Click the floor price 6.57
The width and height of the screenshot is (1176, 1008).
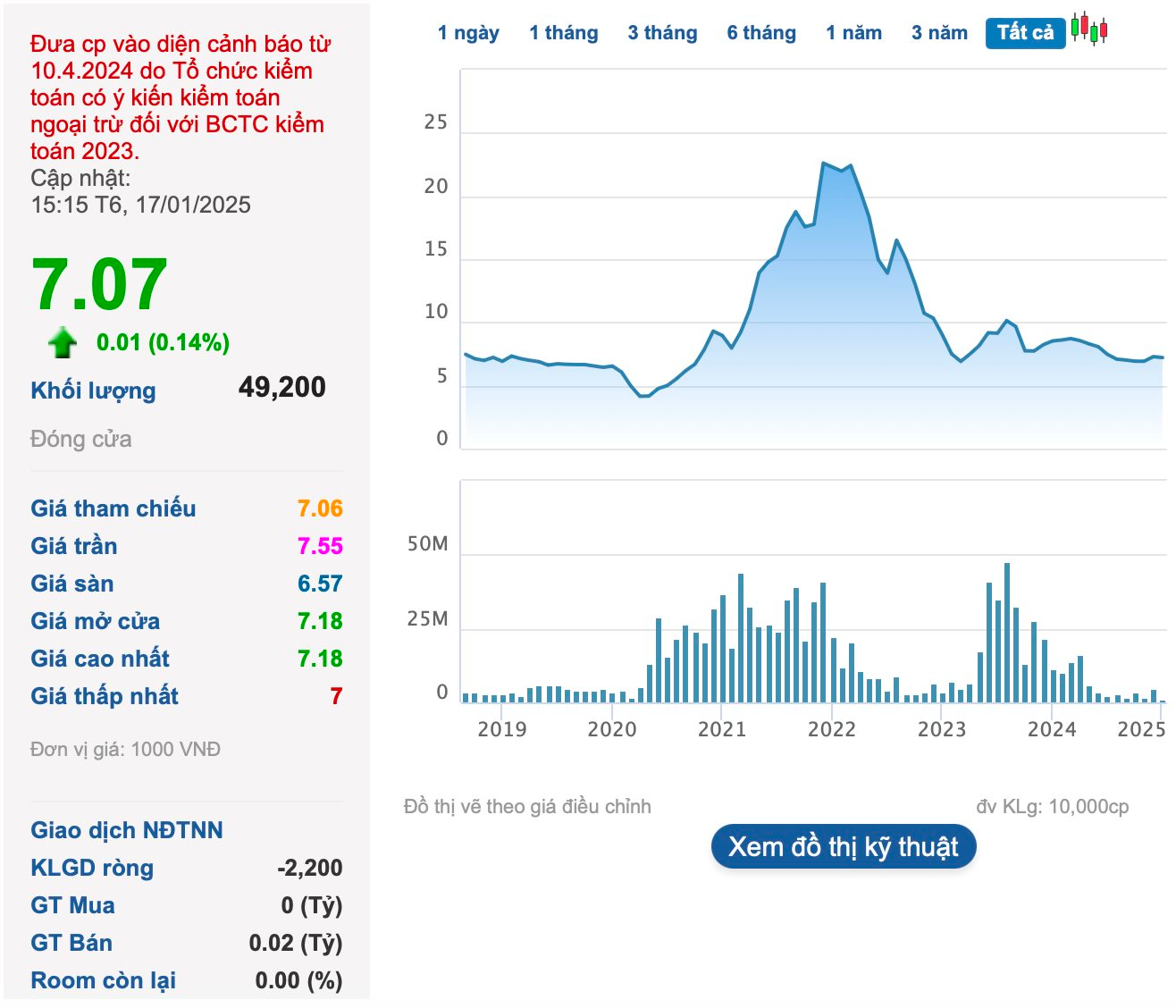pyautogui.click(x=320, y=584)
